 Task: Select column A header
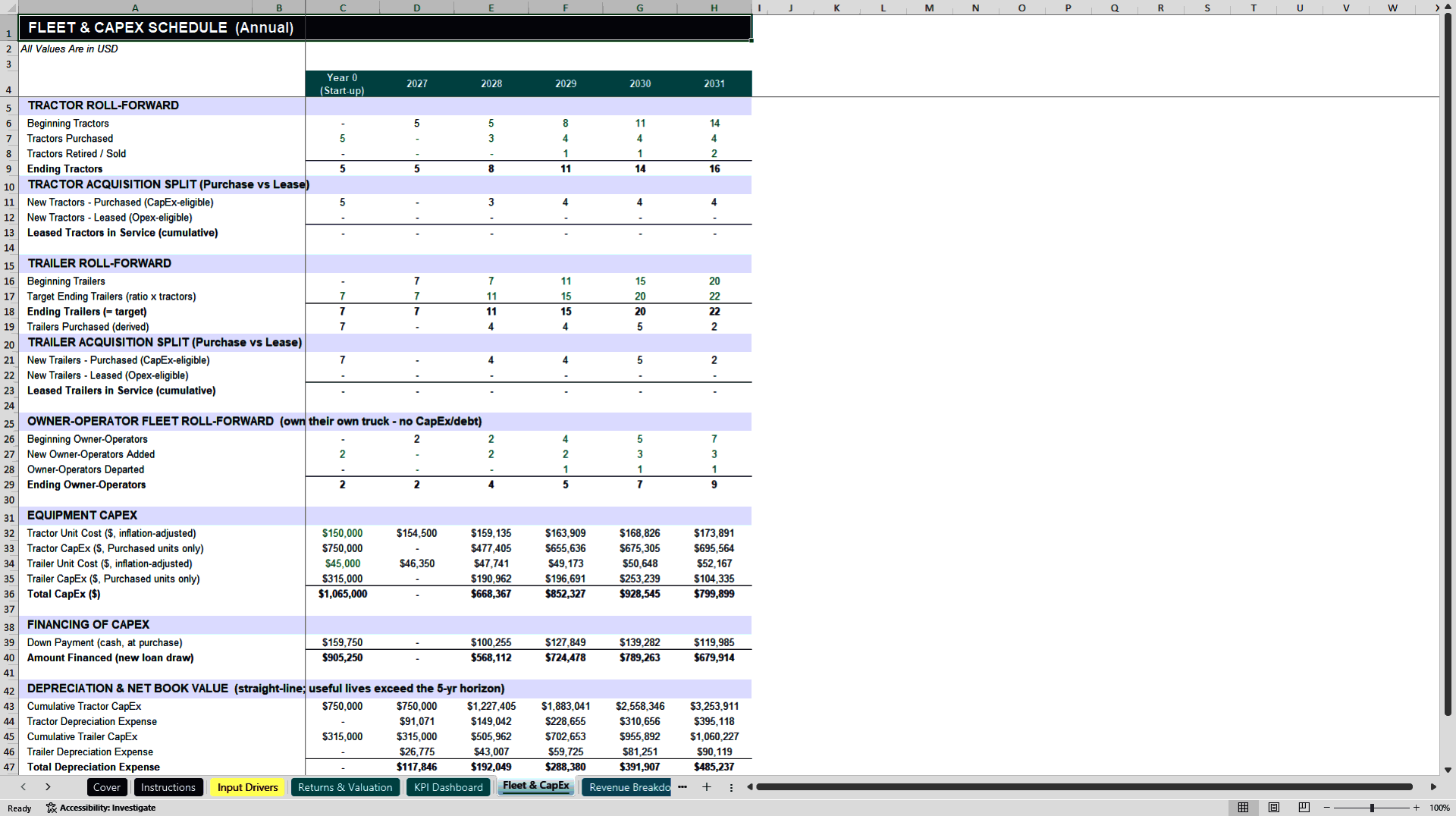pos(135,8)
